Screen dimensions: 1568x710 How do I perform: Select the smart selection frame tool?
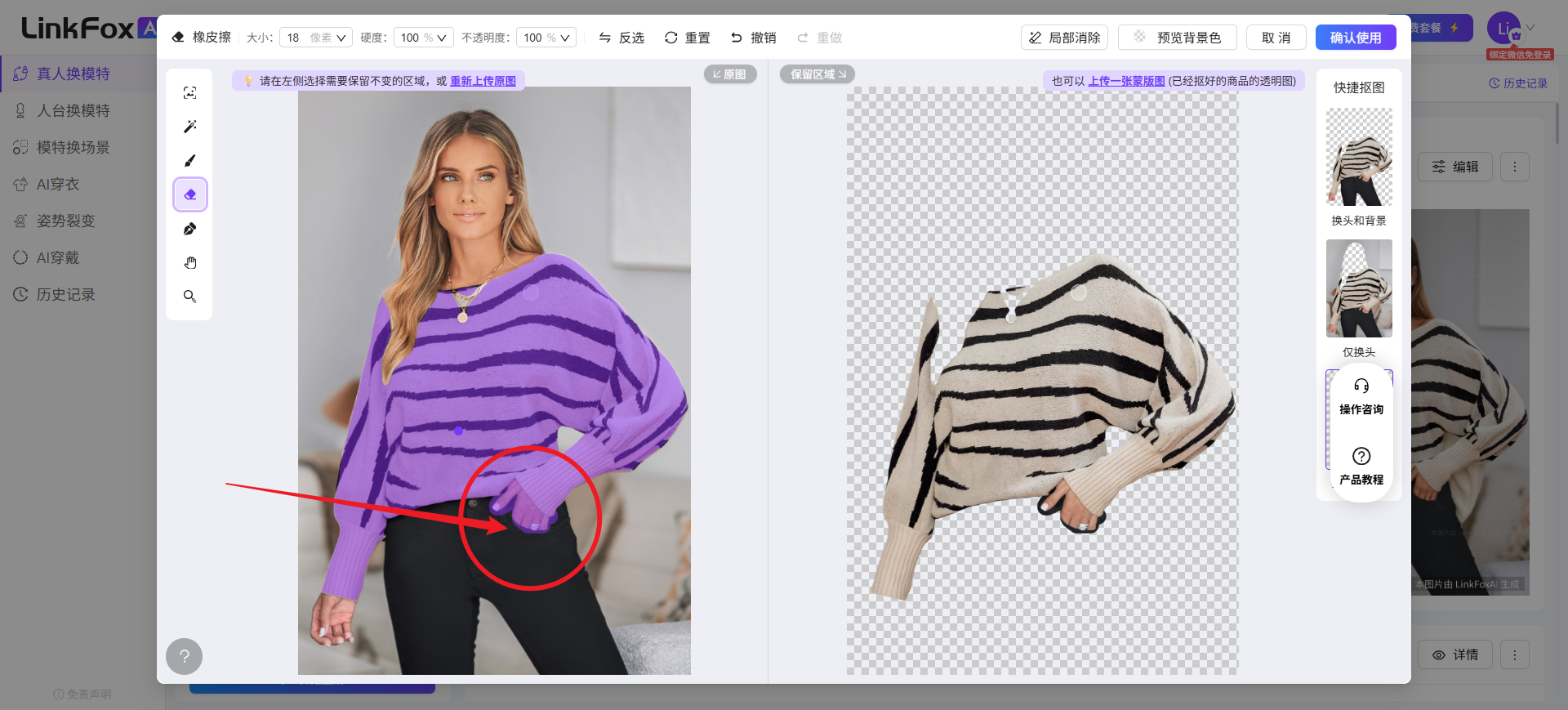pyautogui.click(x=189, y=93)
